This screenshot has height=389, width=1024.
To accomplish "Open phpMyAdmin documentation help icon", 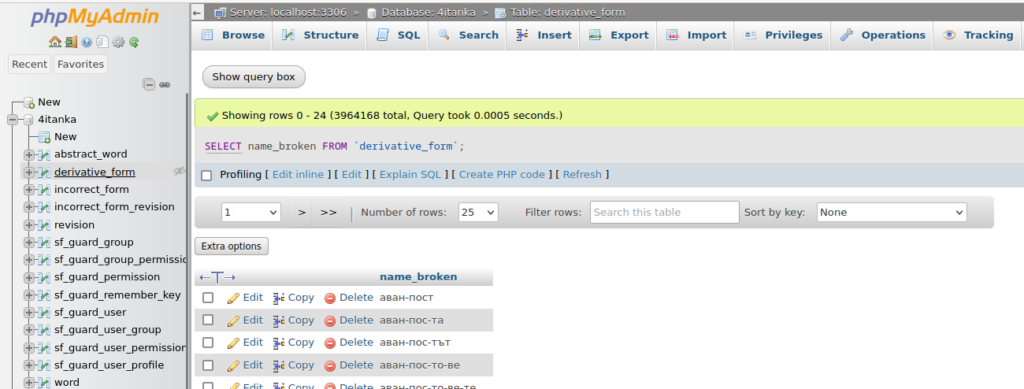I will (86, 42).
